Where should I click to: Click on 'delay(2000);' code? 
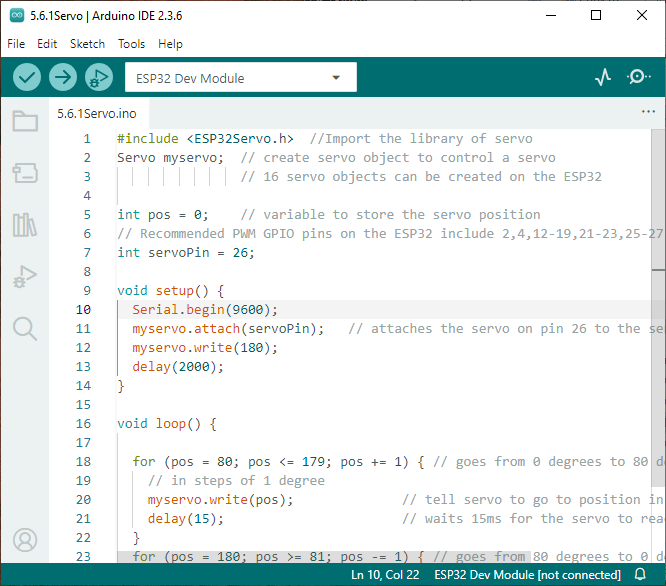tap(178, 366)
